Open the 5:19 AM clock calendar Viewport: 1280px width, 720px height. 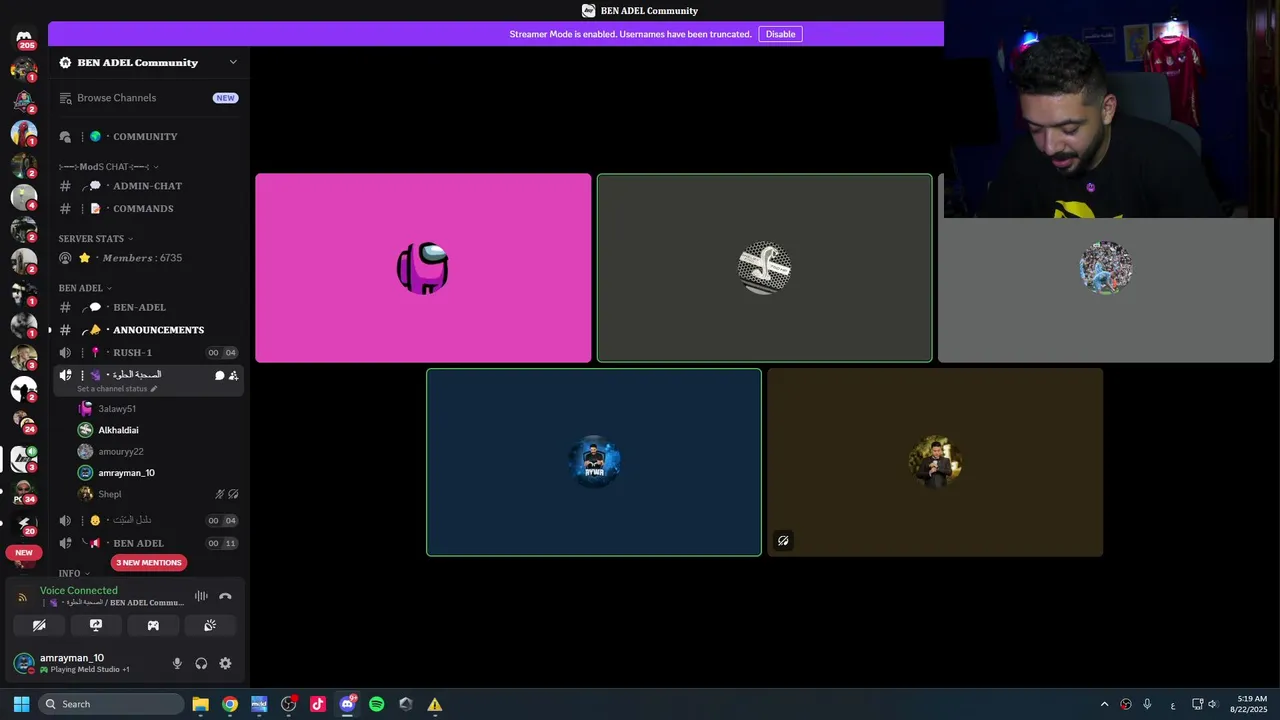coord(1250,704)
